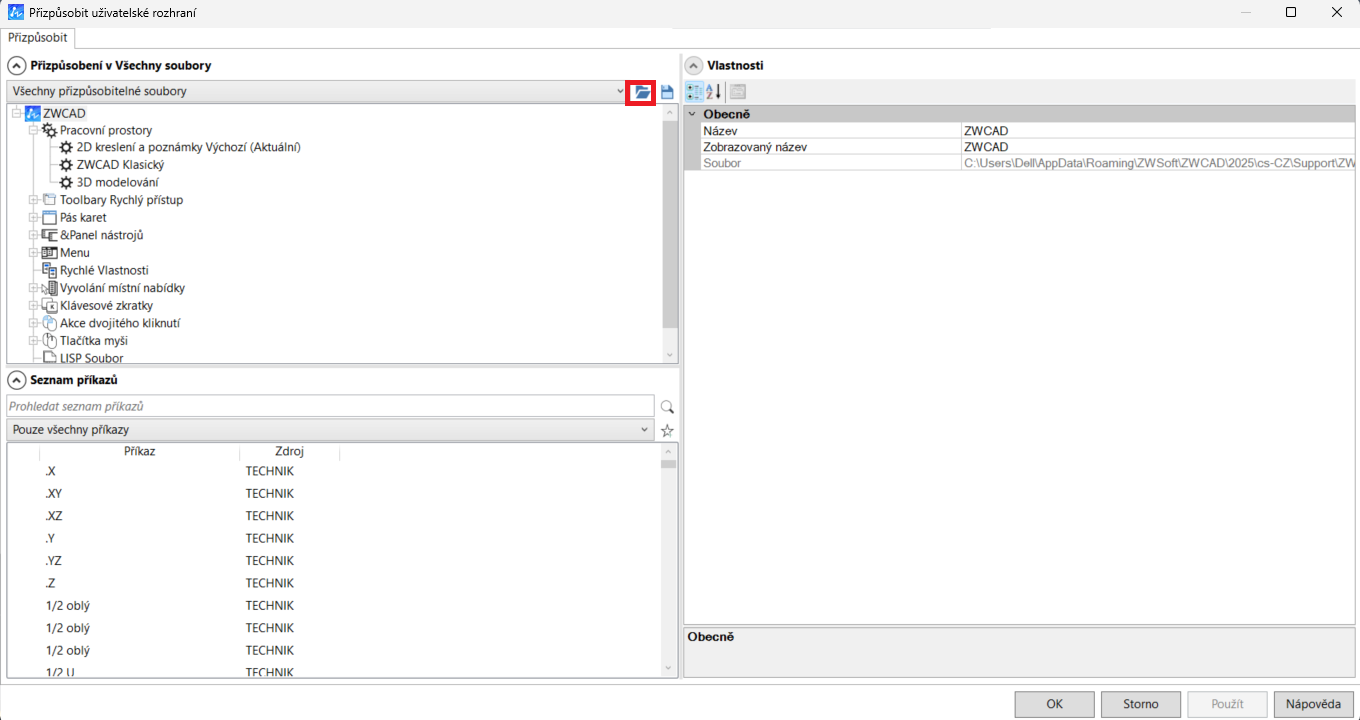Click the Název property value ZWCAD
The image size is (1360, 720).
click(1158, 131)
